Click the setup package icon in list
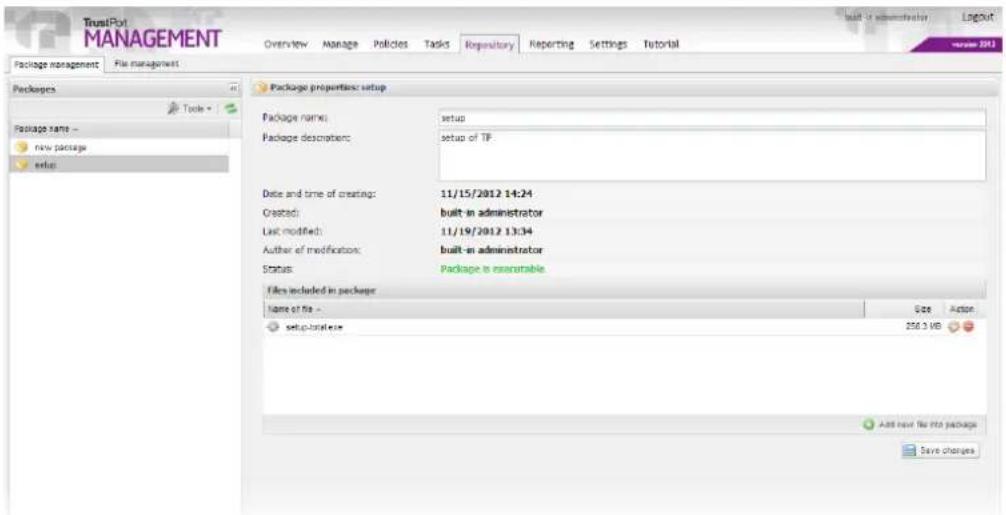The width and height of the screenshot is (1006, 515). tap(21, 165)
